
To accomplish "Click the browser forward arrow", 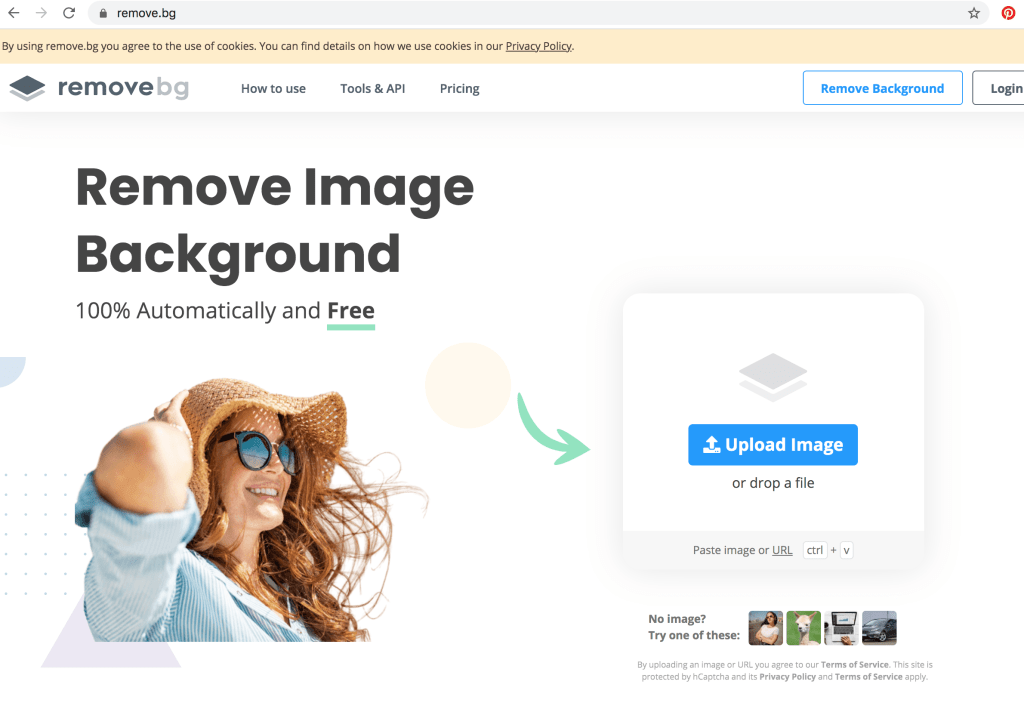I will point(41,13).
